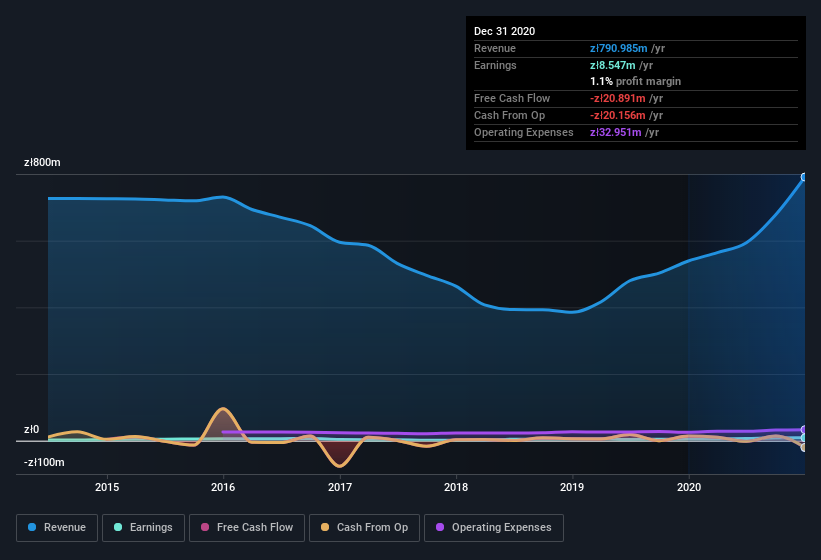Click the 2019 x-axis label

[572, 487]
